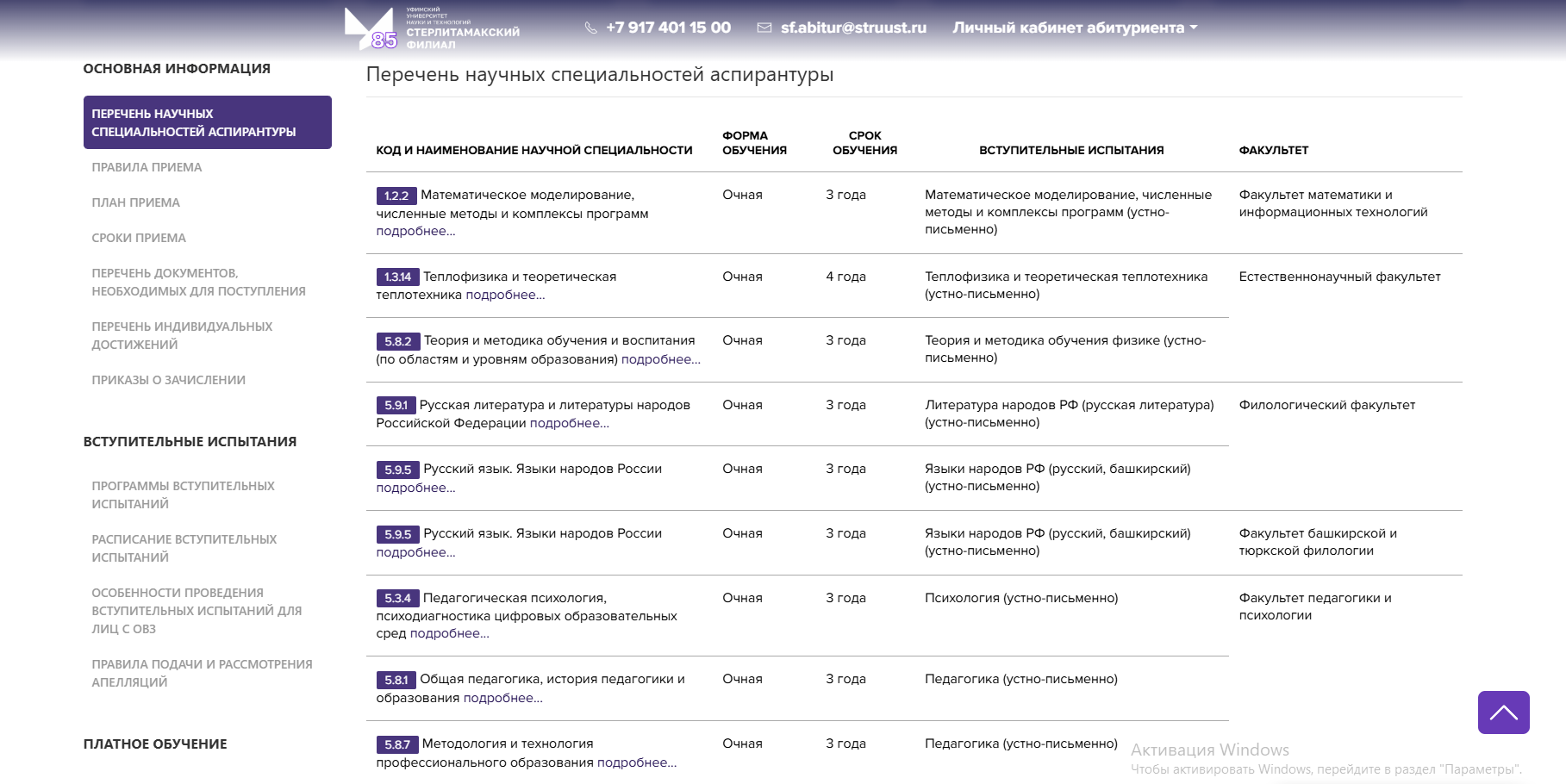1566x784 pixels.
Task: Click подробнее link for Математическое моделирование
Action: tap(415, 231)
